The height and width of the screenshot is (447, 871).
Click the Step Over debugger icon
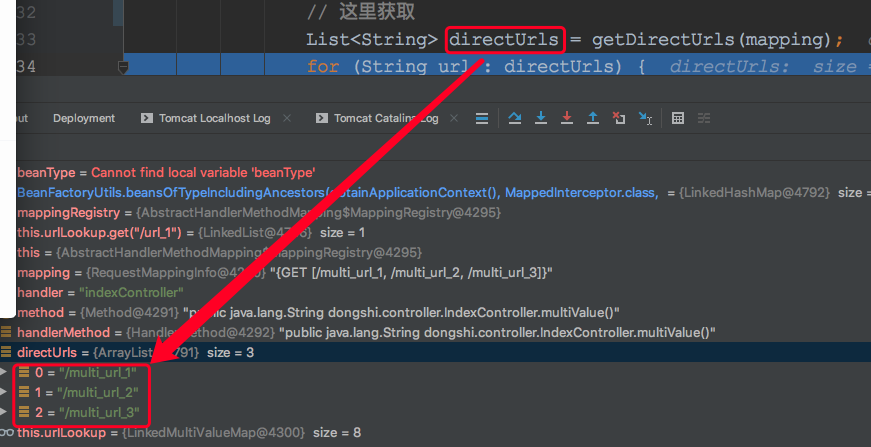tap(515, 118)
